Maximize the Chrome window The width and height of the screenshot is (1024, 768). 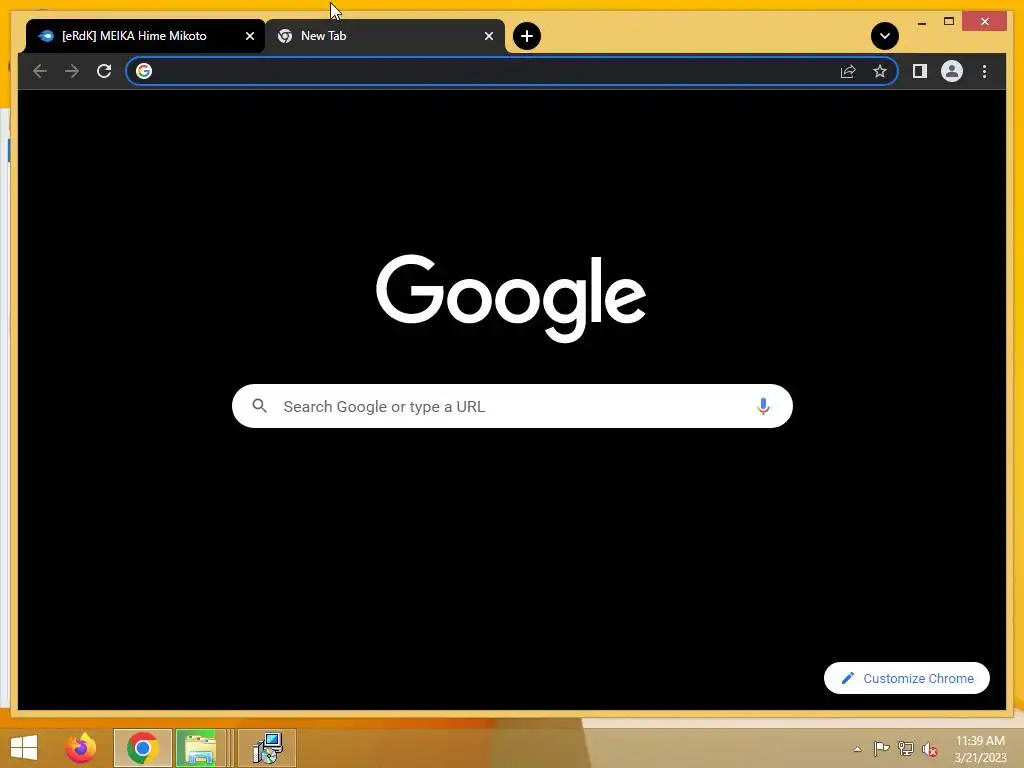pos(949,22)
